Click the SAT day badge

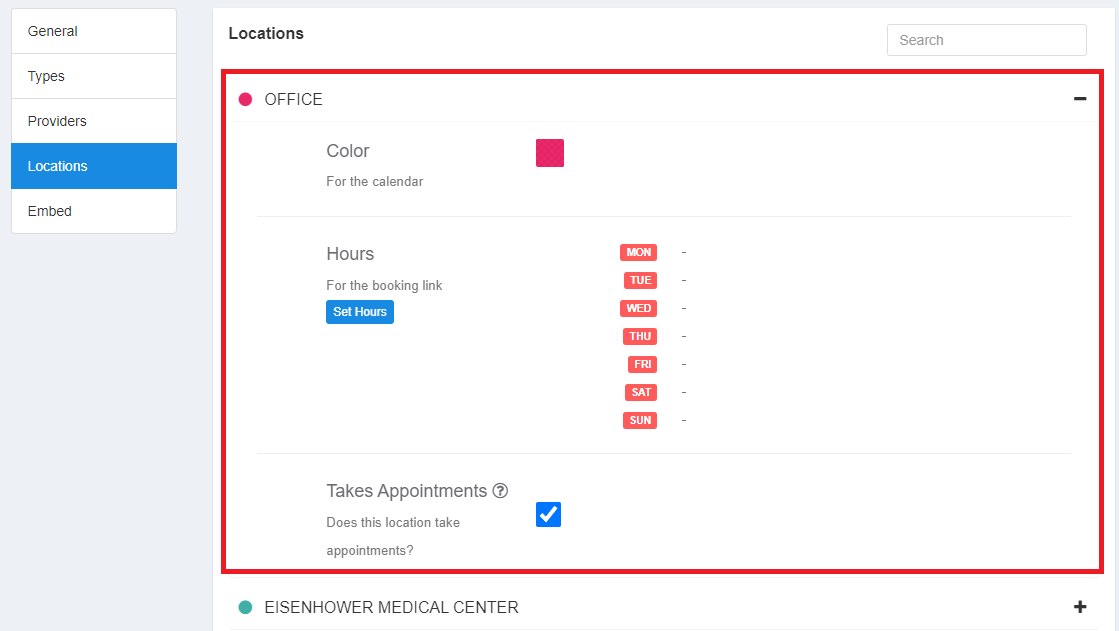click(641, 393)
